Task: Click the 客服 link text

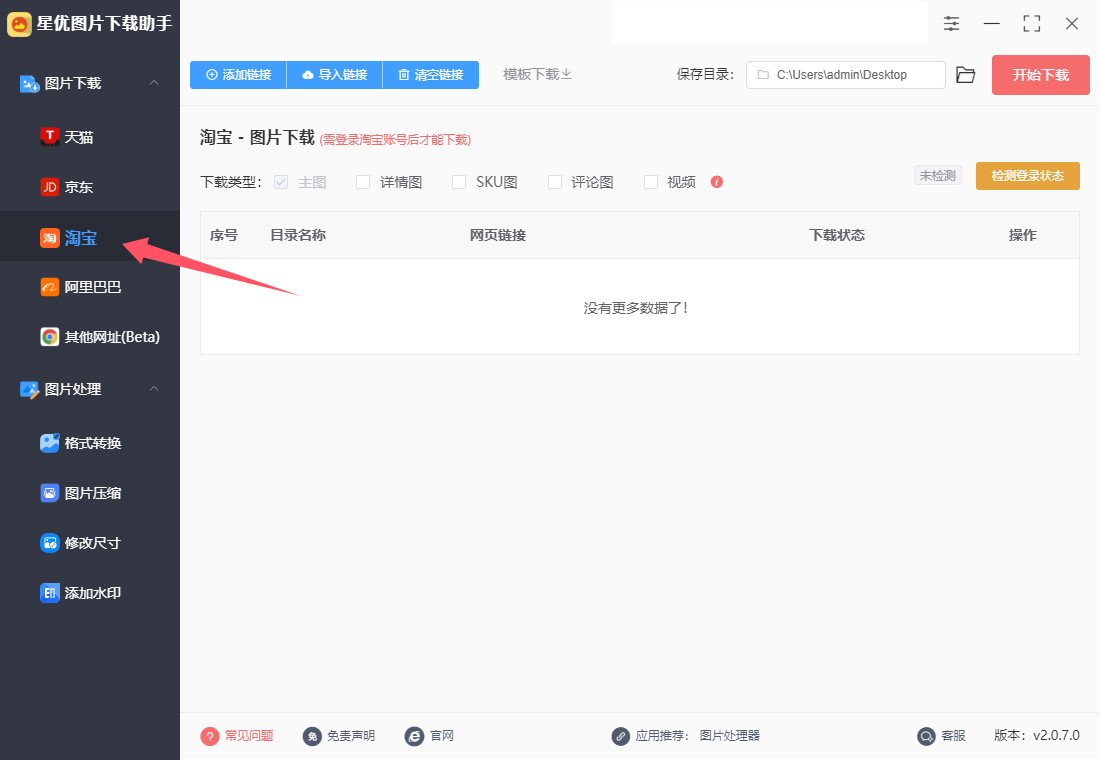Action: [953, 735]
